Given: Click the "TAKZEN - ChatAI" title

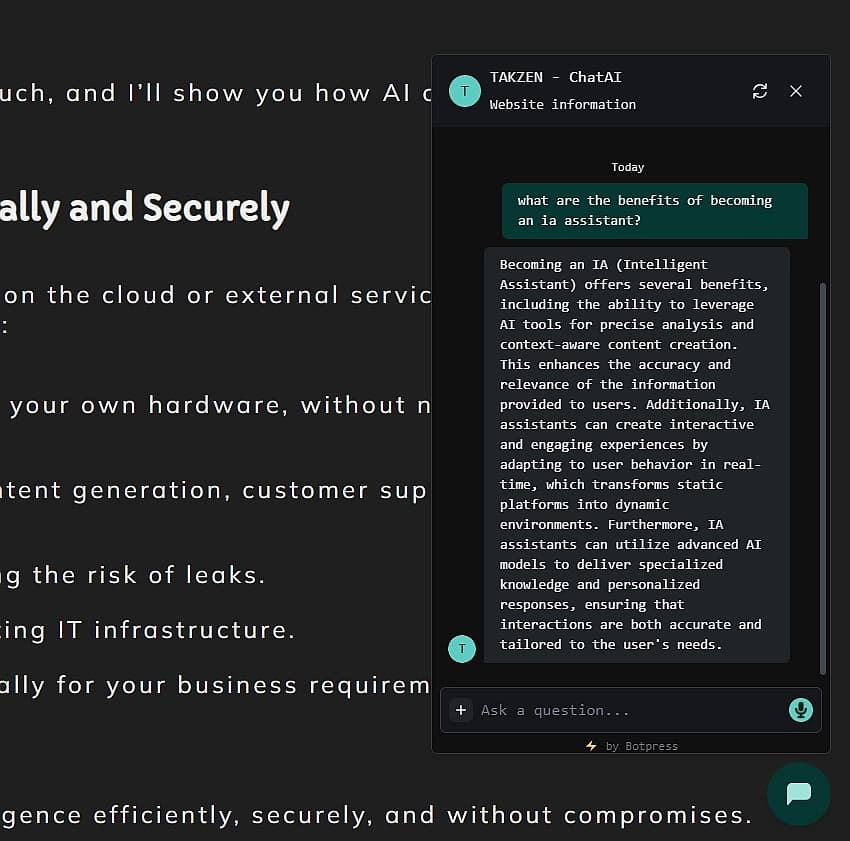Looking at the screenshot, I should click(x=555, y=77).
